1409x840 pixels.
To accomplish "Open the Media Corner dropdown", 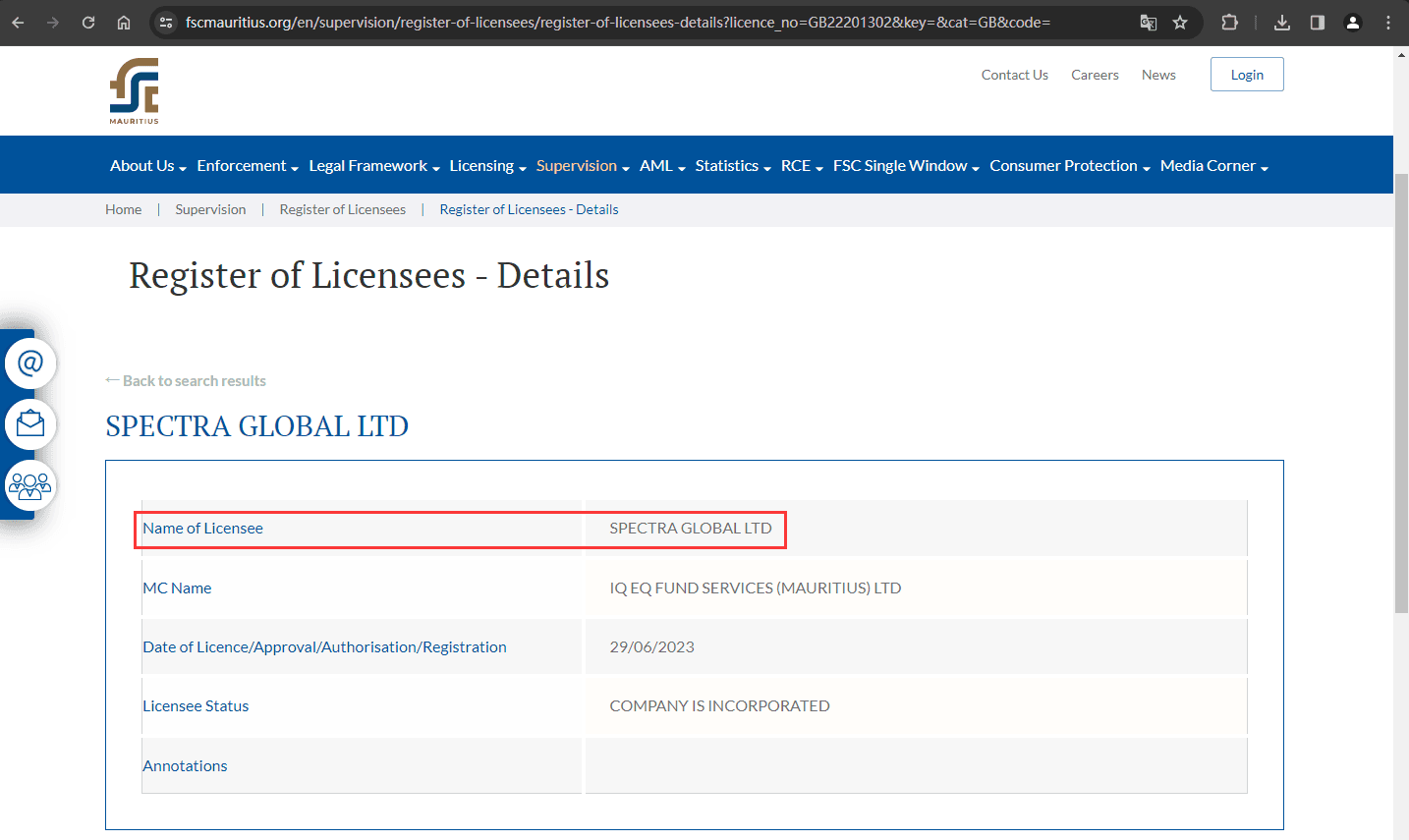I will (1213, 166).
